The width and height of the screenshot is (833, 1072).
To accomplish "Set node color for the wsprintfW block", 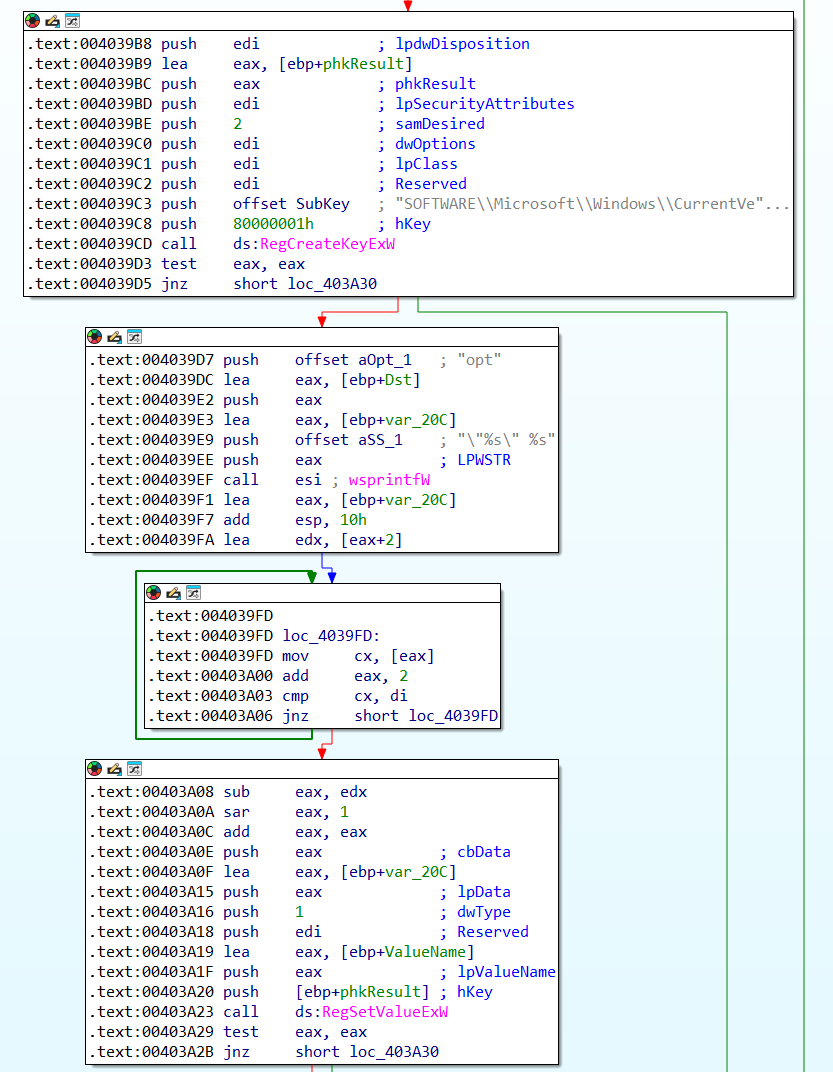I will coord(95,337).
